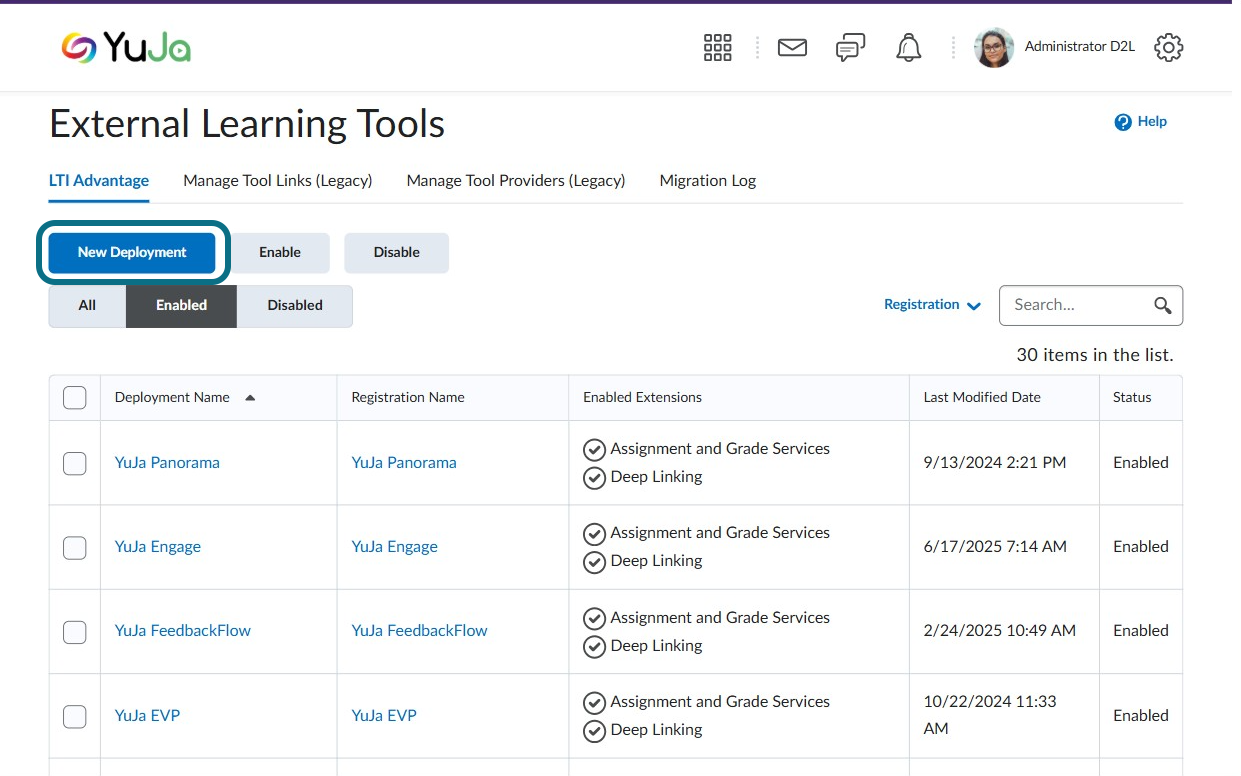The image size is (1241, 776).
Task: Click the New Deployment button
Action: click(132, 253)
